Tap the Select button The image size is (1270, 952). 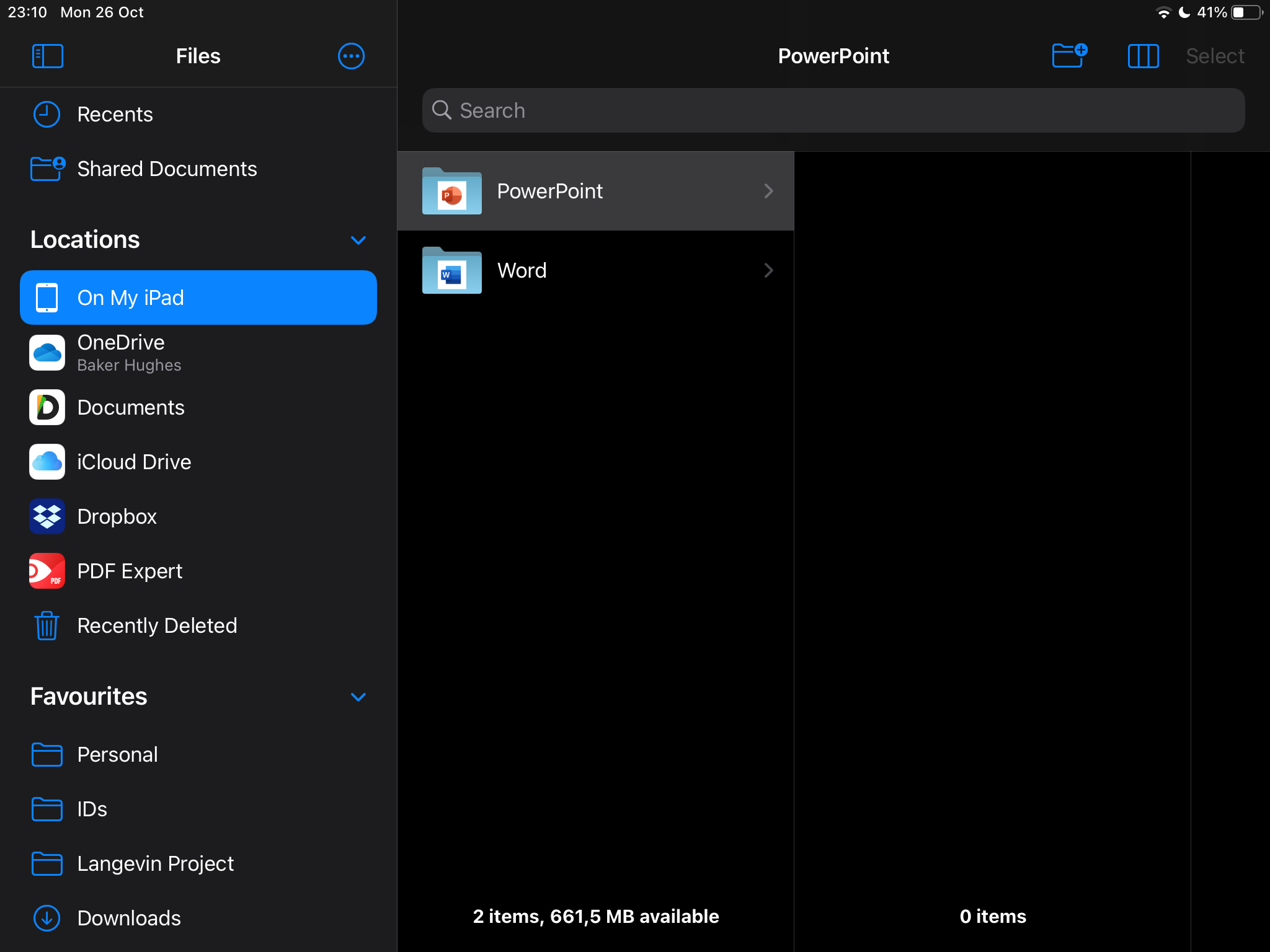(1214, 56)
